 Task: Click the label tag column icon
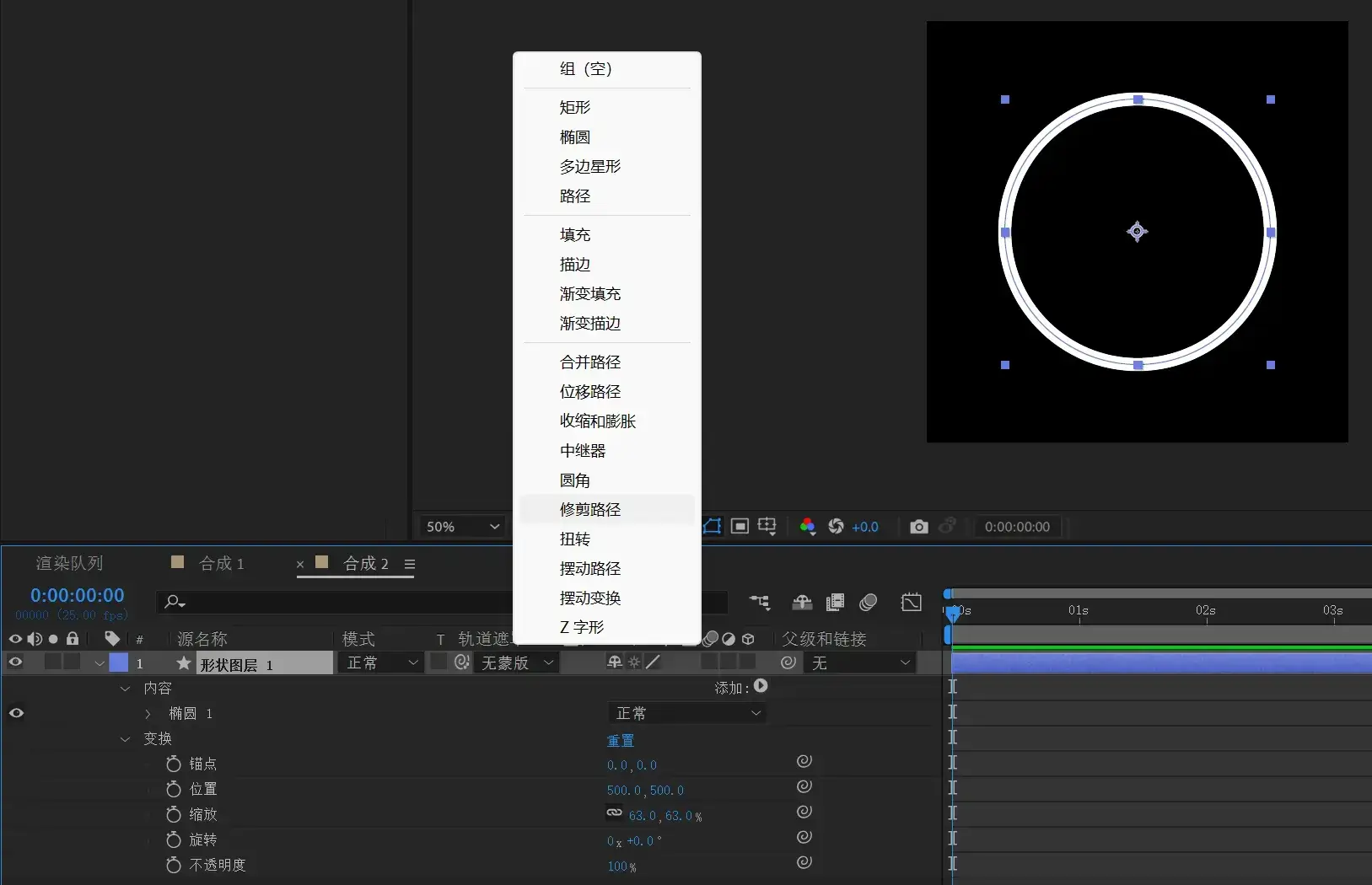tap(112, 639)
